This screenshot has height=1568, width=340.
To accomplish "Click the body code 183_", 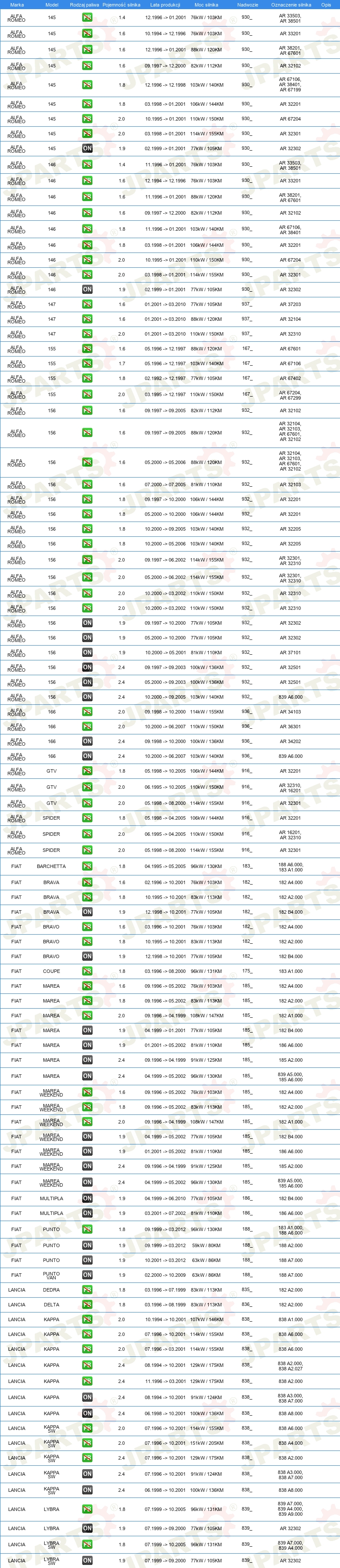I will [247, 866].
